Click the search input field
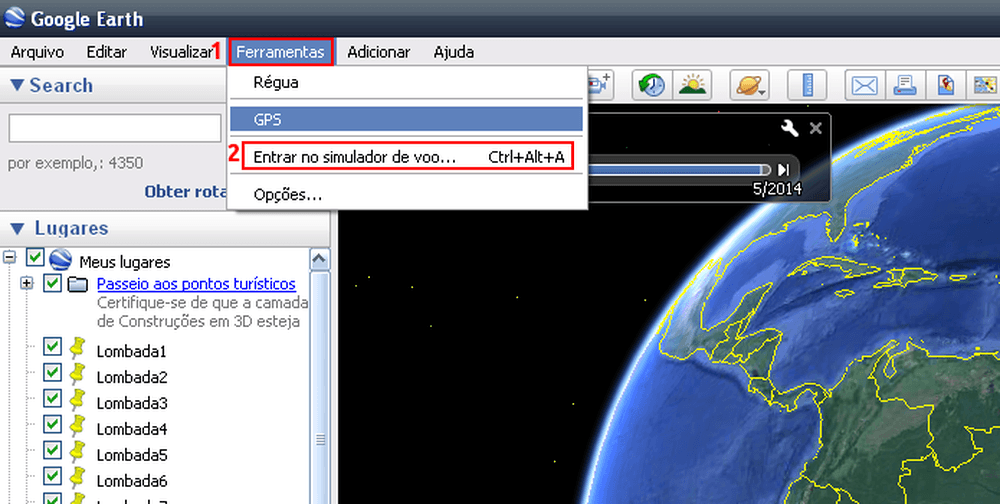Image resolution: width=1000 pixels, height=504 pixels. pyautogui.click(x=115, y=129)
